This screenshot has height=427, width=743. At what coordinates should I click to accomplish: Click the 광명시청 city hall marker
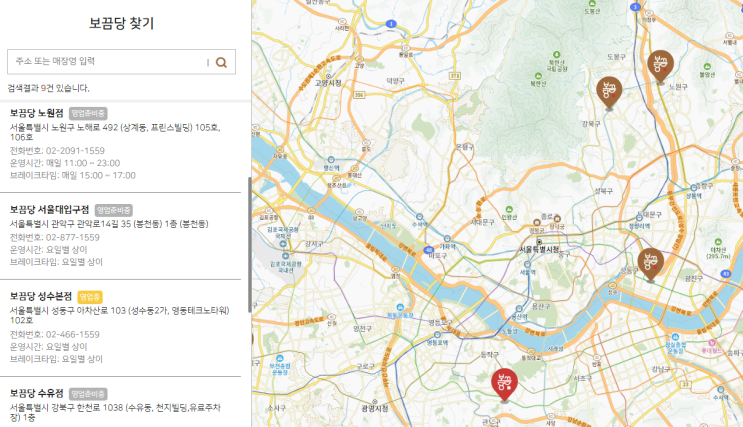click(x=374, y=401)
